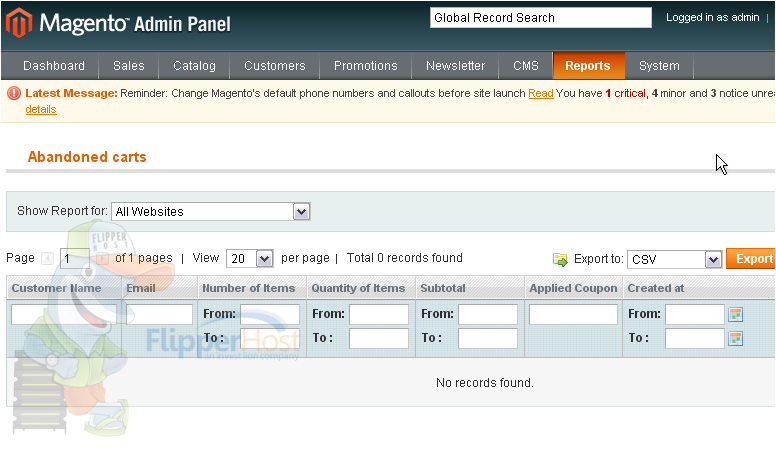The width and height of the screenshot is (776, 450).
Task: Open calendar for Created at To date
Action: coord(735,339)
